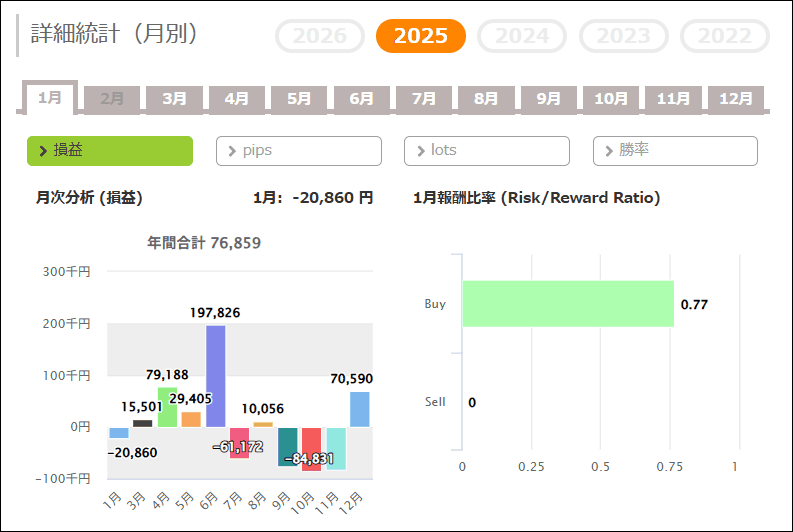Choose the 2022 year pill
Image resolution: width=793 pixels, height=532 pixels.
[x=724, y=36]
